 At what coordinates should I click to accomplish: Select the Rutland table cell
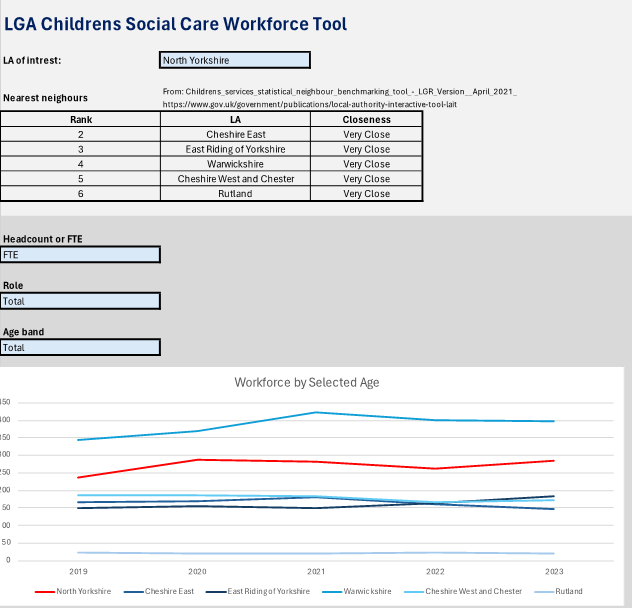235,194
